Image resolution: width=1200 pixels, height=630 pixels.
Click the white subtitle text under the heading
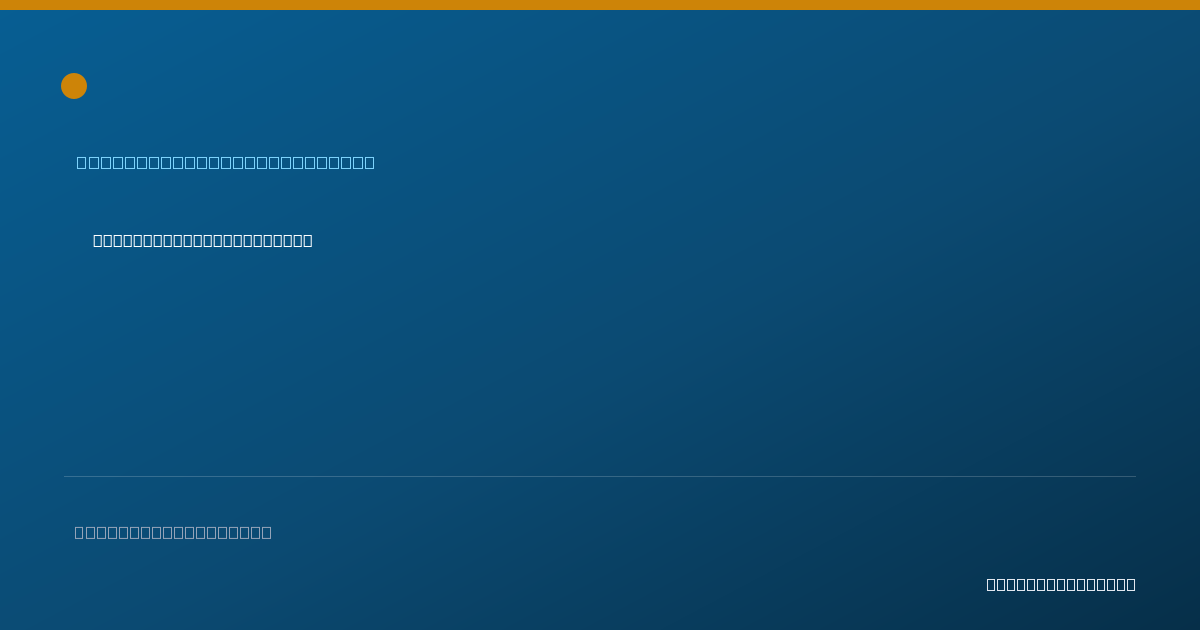[x=203, y=240]
